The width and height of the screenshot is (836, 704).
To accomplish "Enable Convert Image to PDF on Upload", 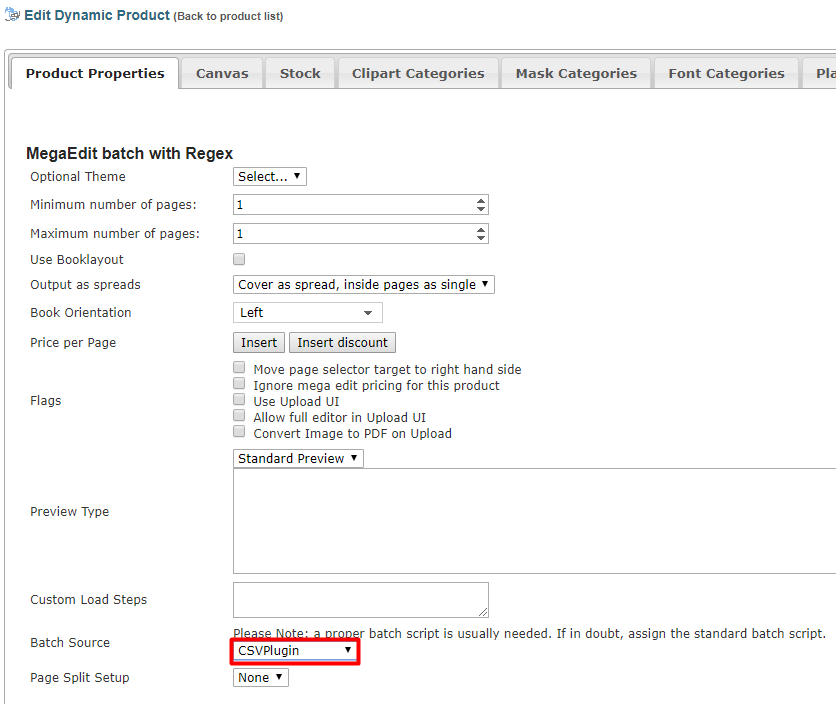I will (239, 431).
